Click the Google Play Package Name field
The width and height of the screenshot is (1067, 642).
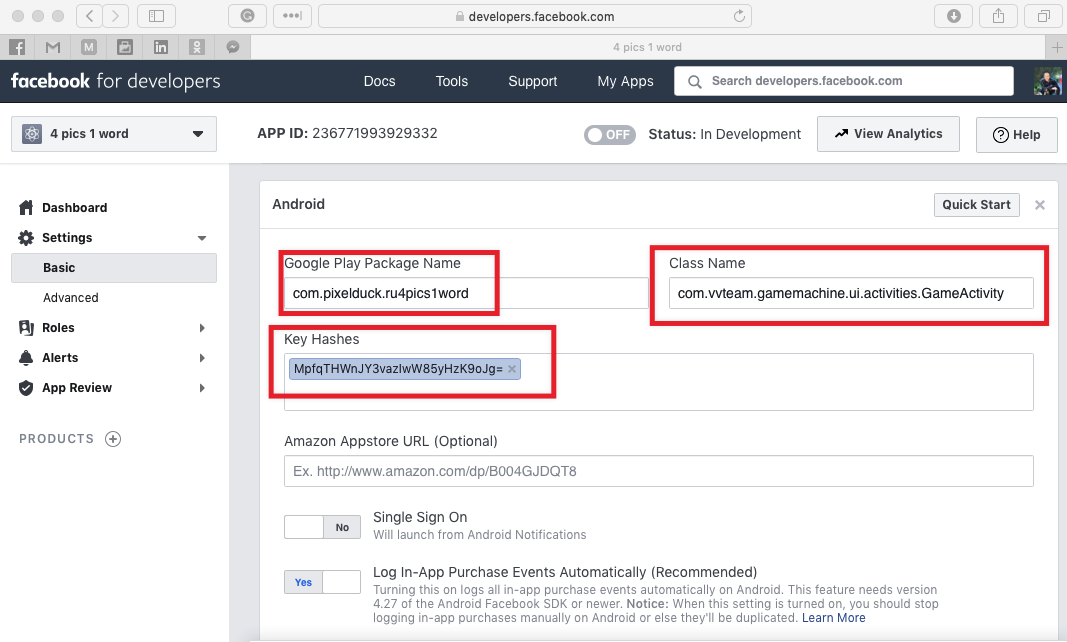[x=466, y=293]
